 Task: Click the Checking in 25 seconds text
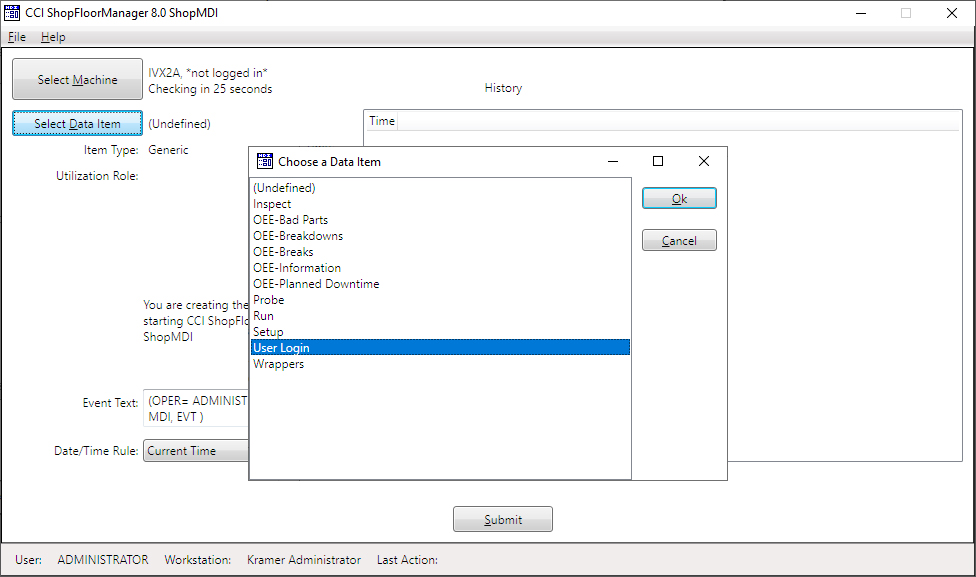210,89
